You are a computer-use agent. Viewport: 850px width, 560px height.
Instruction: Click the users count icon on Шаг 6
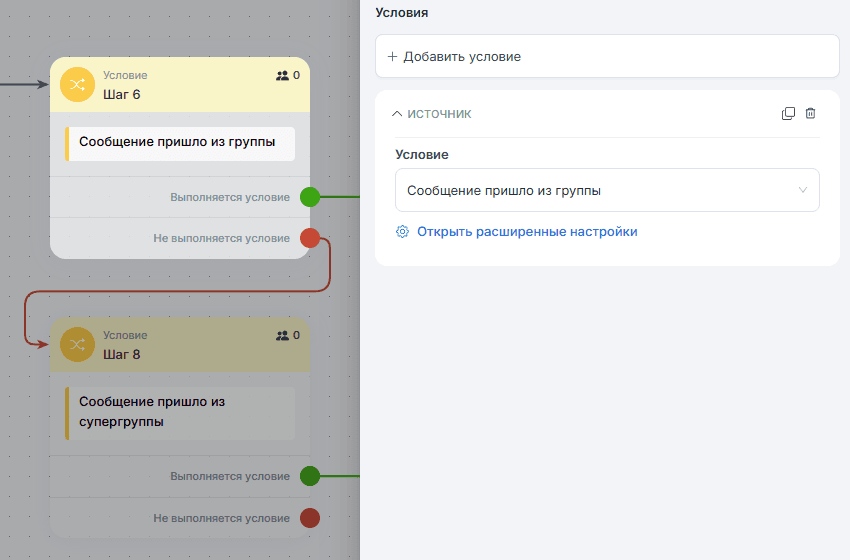point(282,75)
